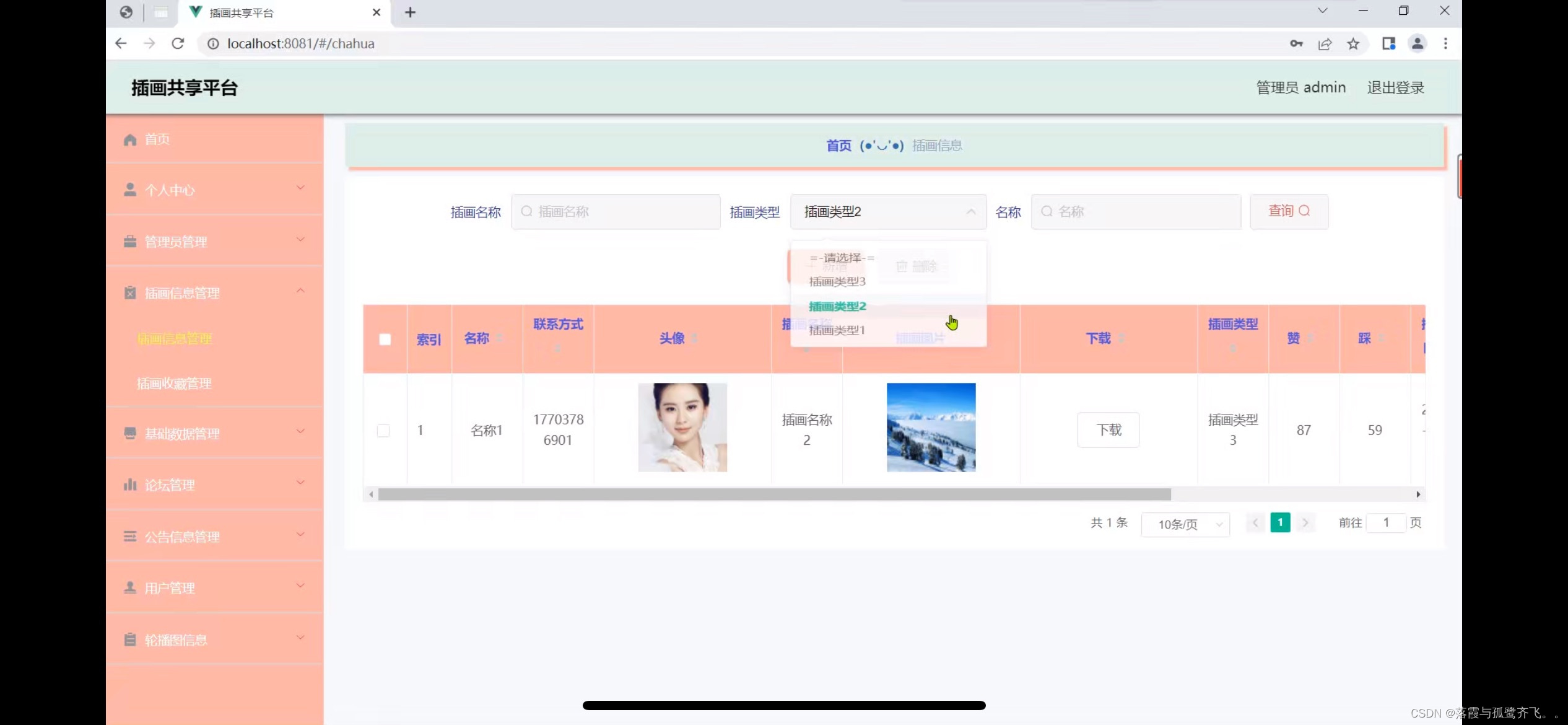Expand the 公告信息管理 sidebar menu
Screen dimensions: 1568x725
click(214, 536)
